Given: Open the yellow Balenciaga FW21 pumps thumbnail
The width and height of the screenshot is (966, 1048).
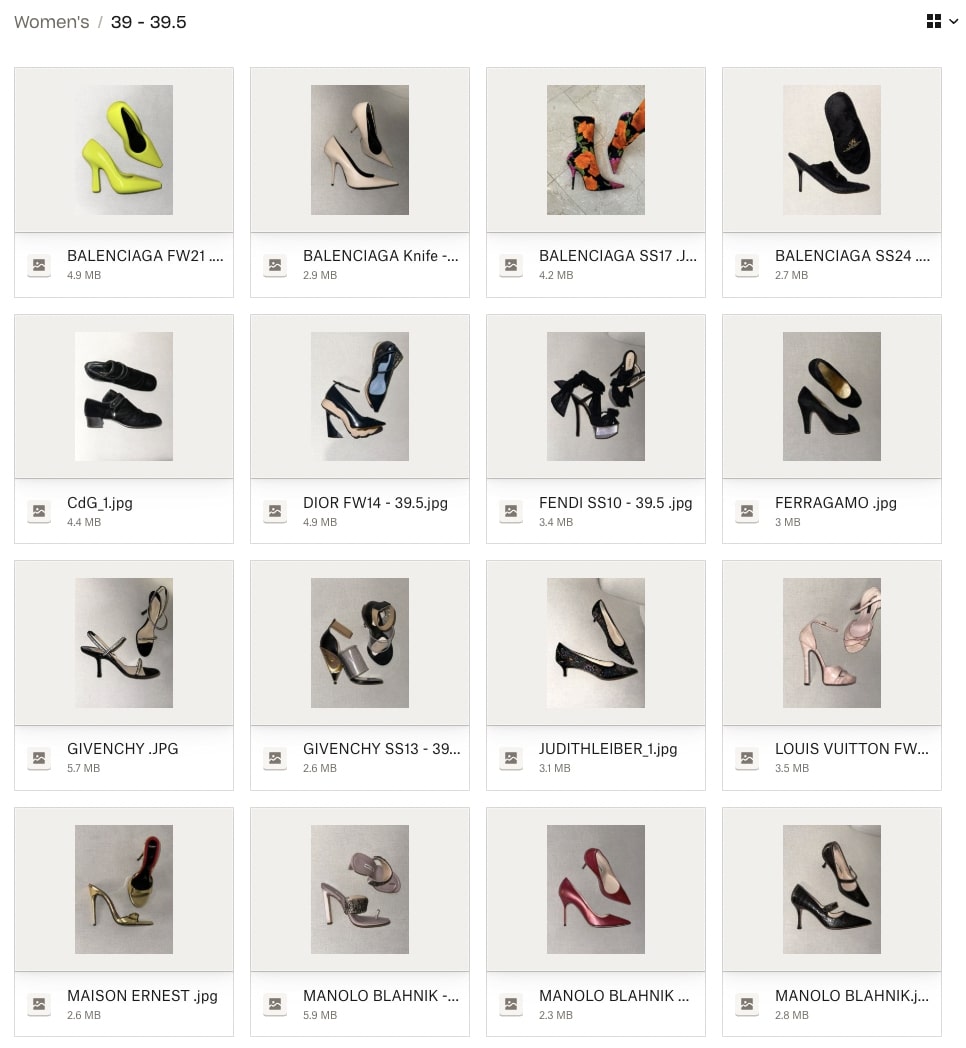Looking at the screenshot, I should [124, 150].
